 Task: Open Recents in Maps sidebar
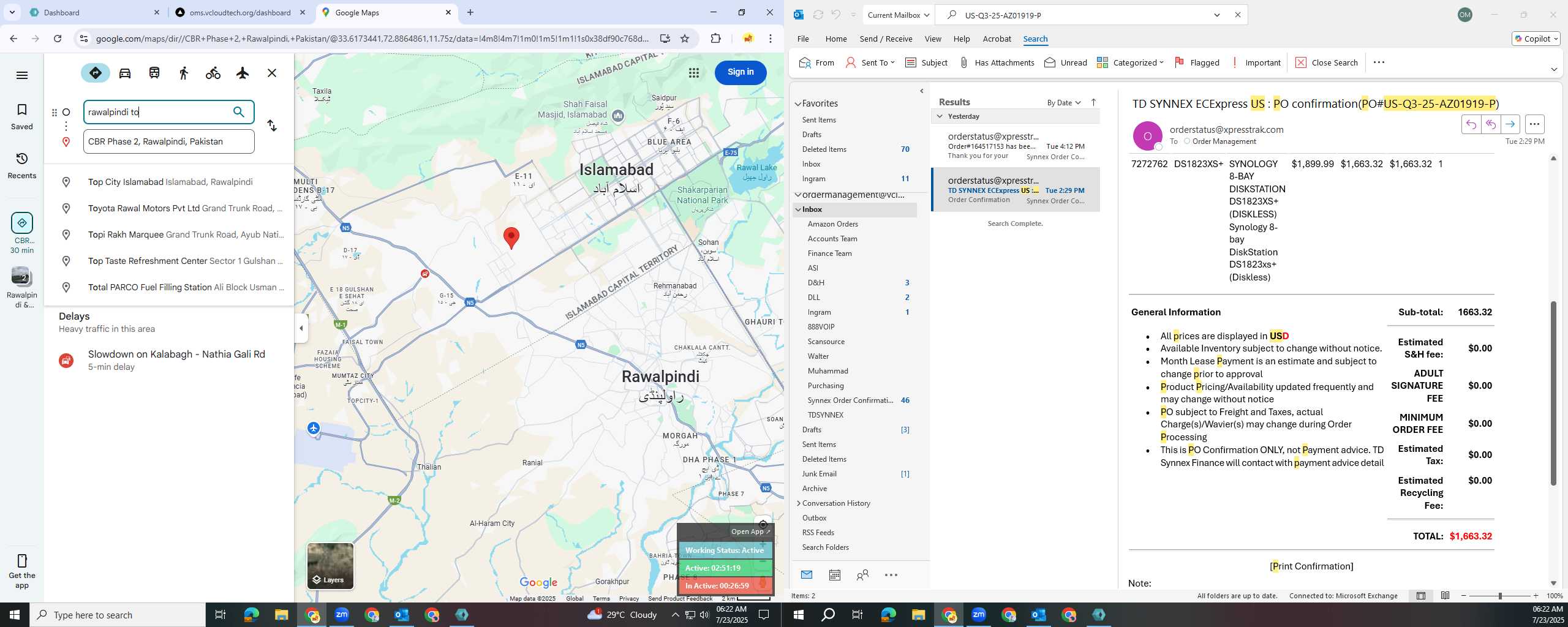point(22,165)
